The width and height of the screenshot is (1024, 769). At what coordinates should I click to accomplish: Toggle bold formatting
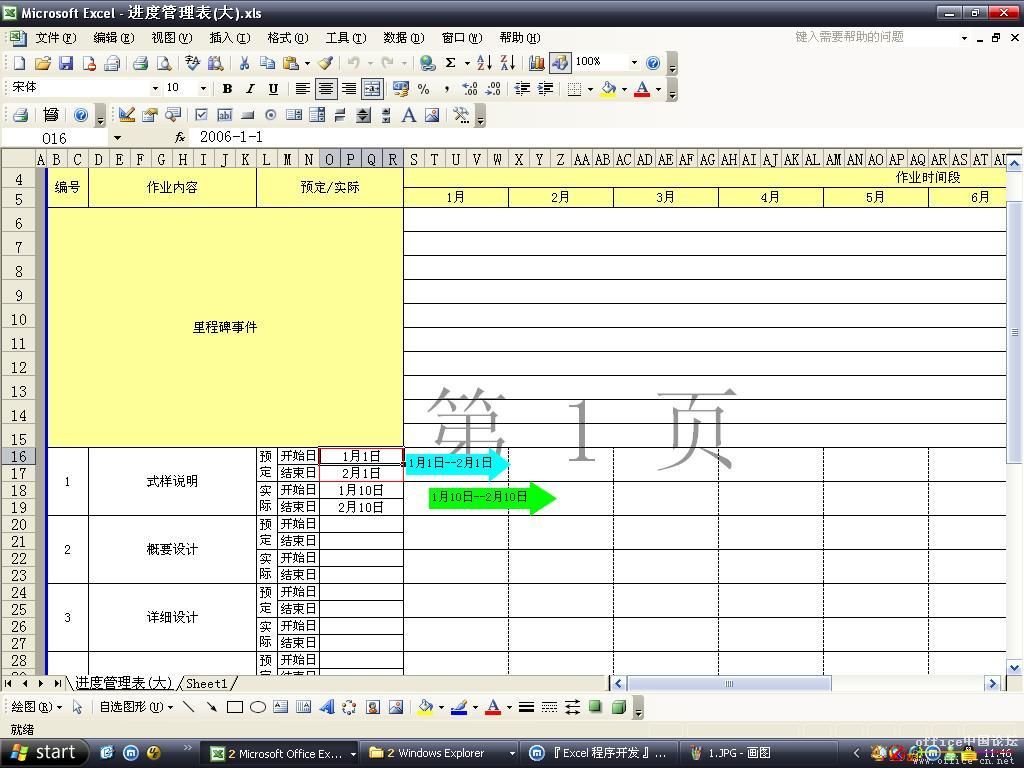(x=227, y=89)
